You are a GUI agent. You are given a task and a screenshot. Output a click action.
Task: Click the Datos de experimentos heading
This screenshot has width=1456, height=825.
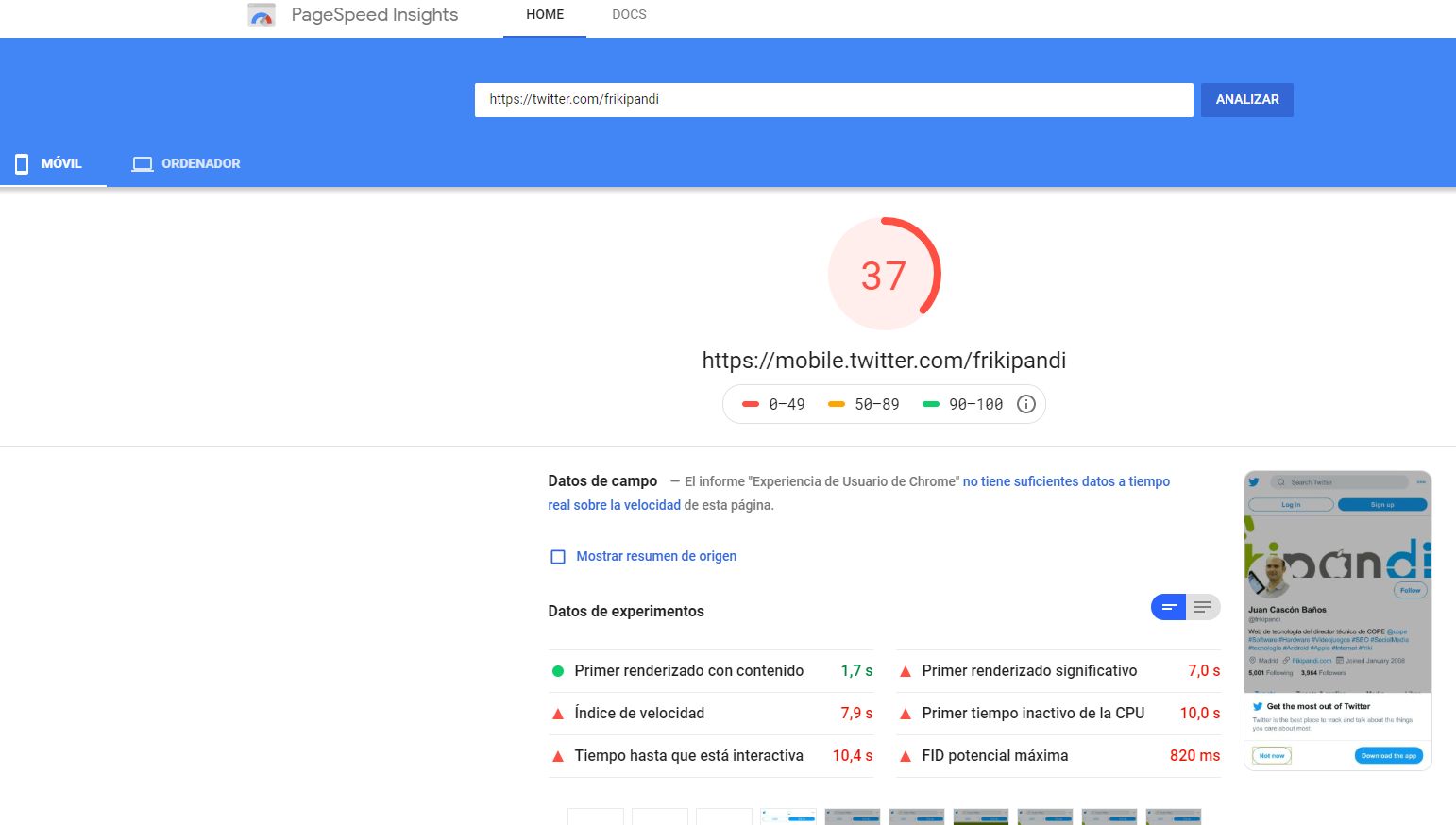(x=626, y=611)
